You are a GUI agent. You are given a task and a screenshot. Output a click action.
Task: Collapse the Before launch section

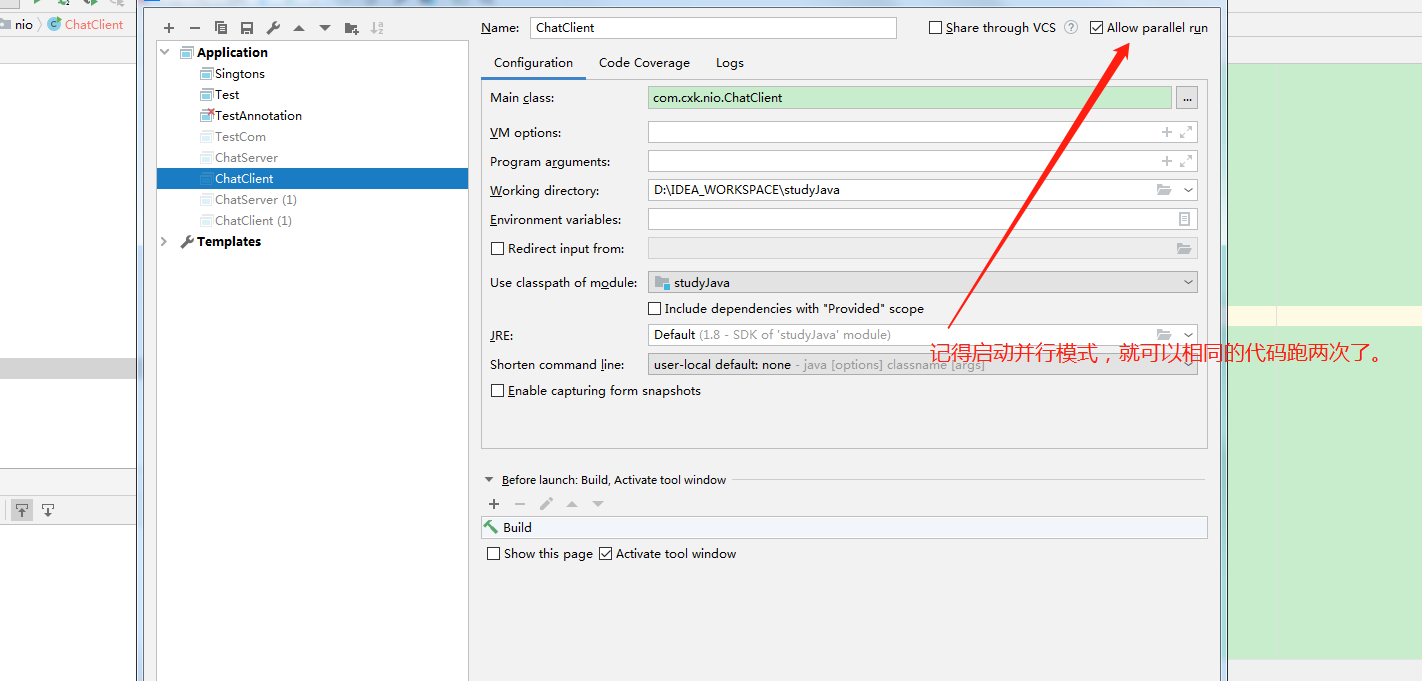pos(489,480)
